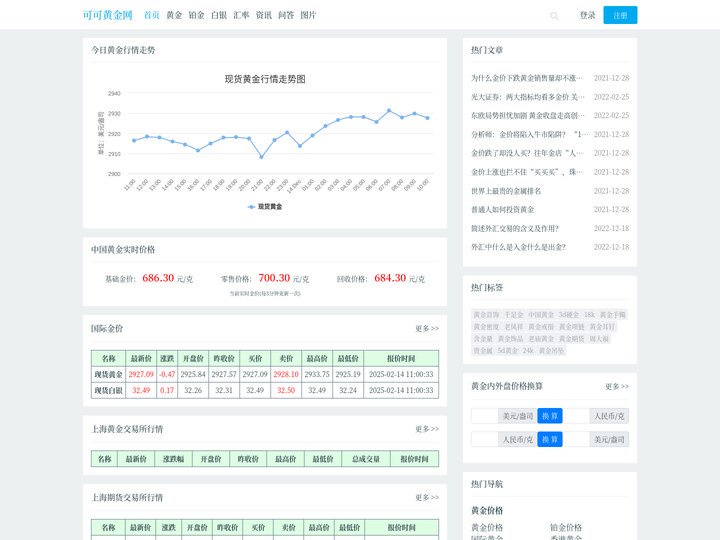
Task: Click 换算 button in 美元/盎司 to 人民币/克 row
Action: [x=550, y=416]
